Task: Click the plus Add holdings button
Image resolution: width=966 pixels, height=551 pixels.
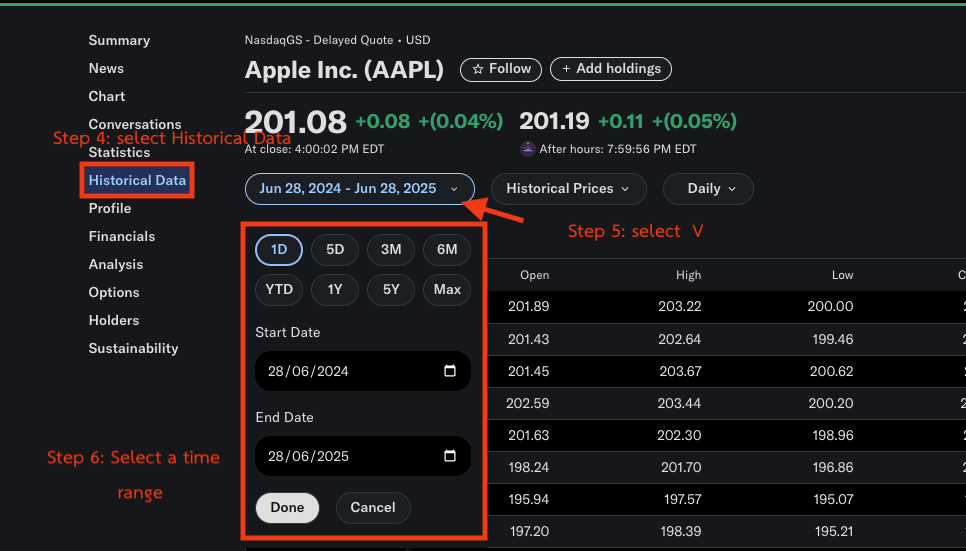Action: [x=611, y=69]
